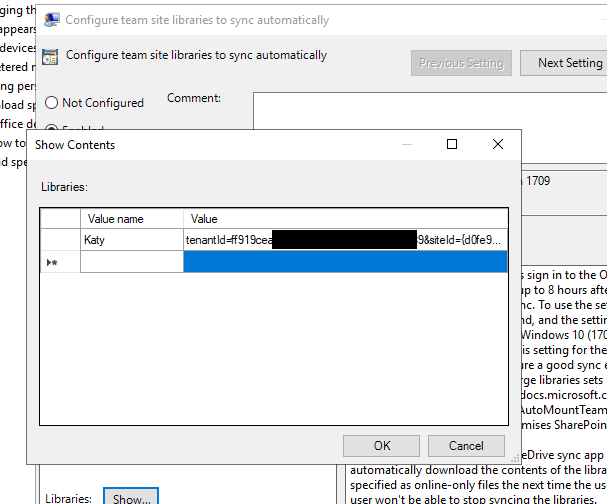Select the tenantId value cell

(x=345, y=240)
